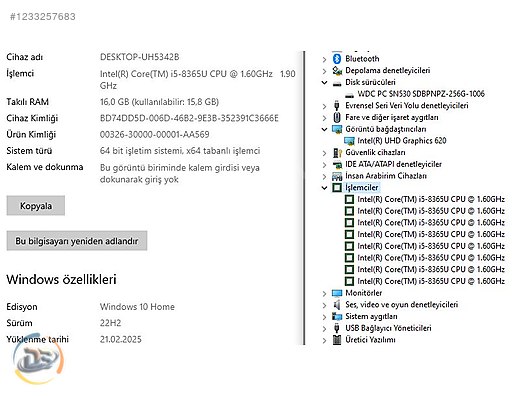Screen dimensions: 528x396
Task: Click the Monitörler monitor icon
Action: click(x=337, y=293)
